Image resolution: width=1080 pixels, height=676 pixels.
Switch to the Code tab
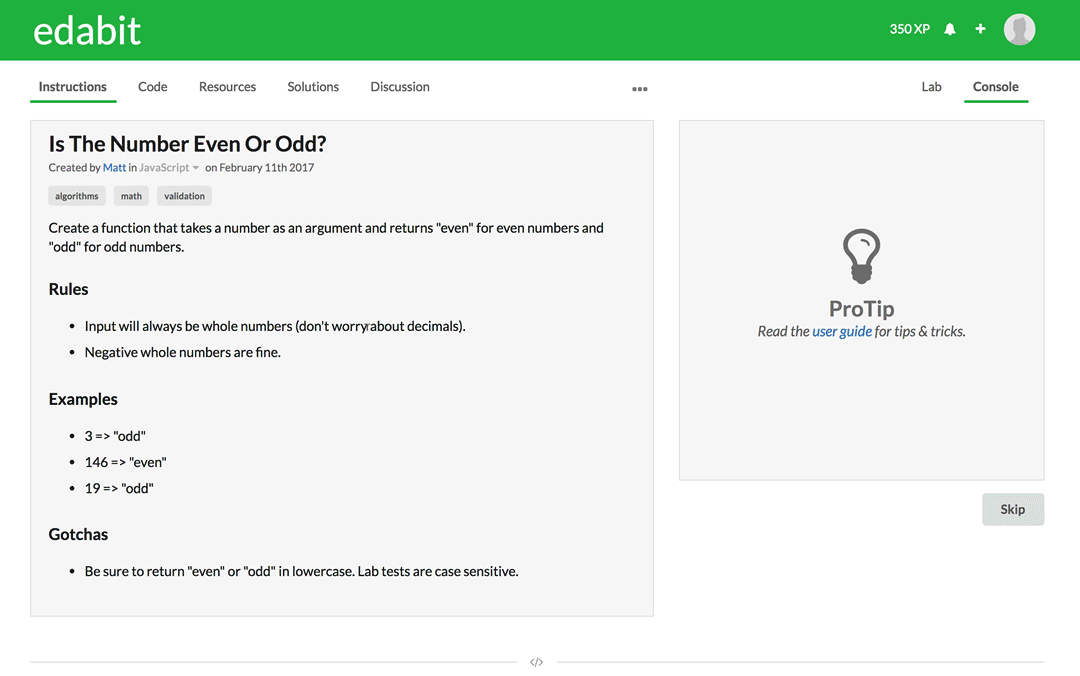pos(152,87)
